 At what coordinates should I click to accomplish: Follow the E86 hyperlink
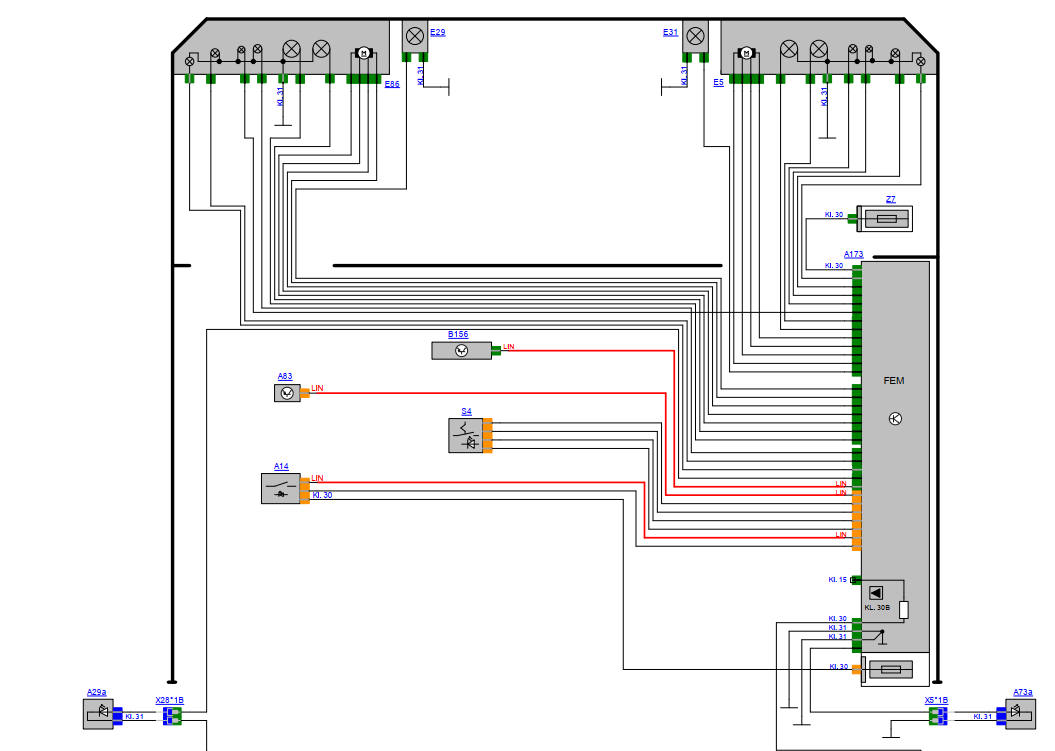[392, 82]
